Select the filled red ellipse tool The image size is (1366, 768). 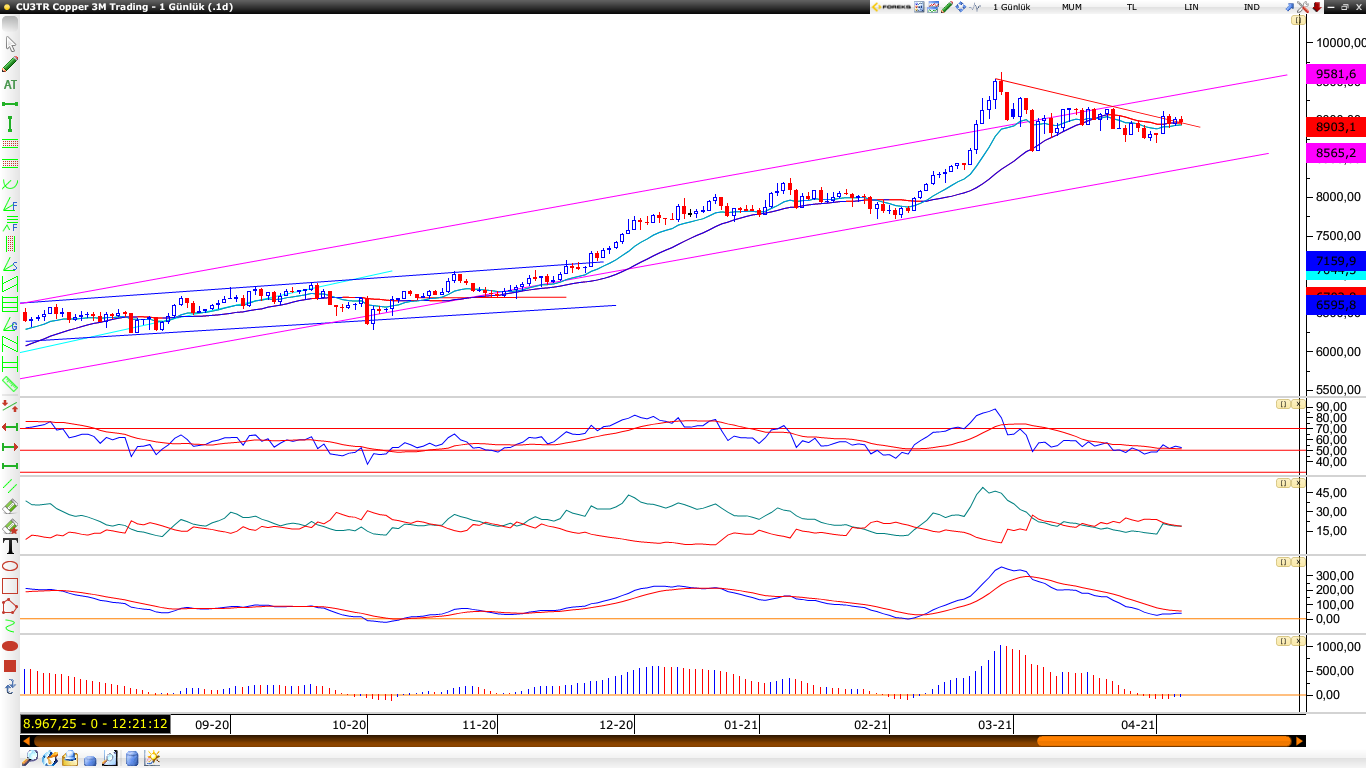click(11, 646)
